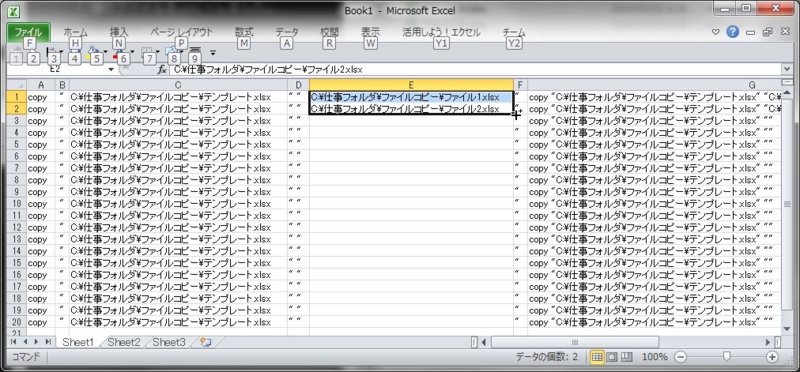This screenshot has width=800, height=372.
Task: Click horizontal scrollbar left arrow
Action: [484, 342]
